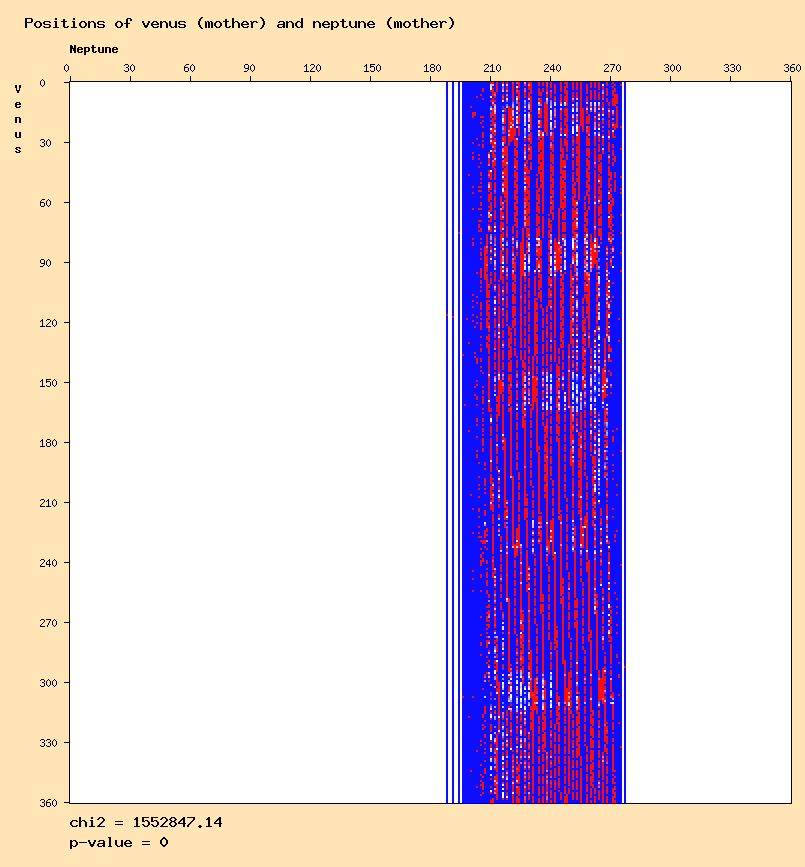Click the 30 tick on Venus axis
The width and height of the screenshot is (805, 867).
coord(45,143)
